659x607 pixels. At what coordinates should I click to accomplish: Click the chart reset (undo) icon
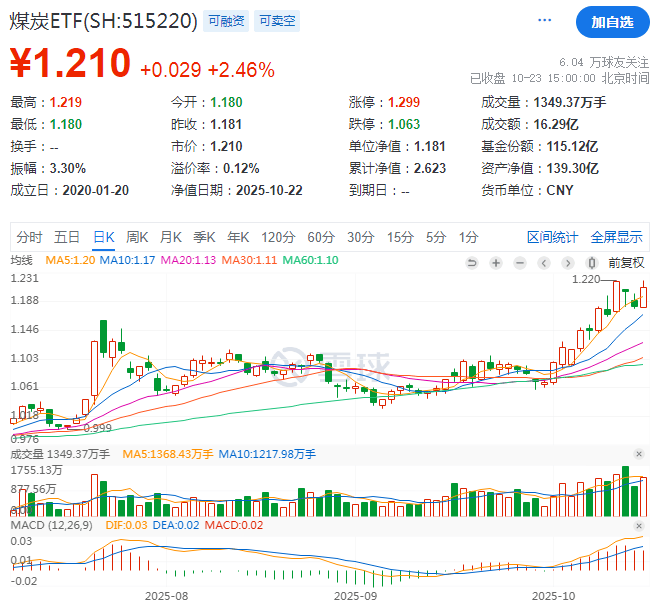coord(474,263)
